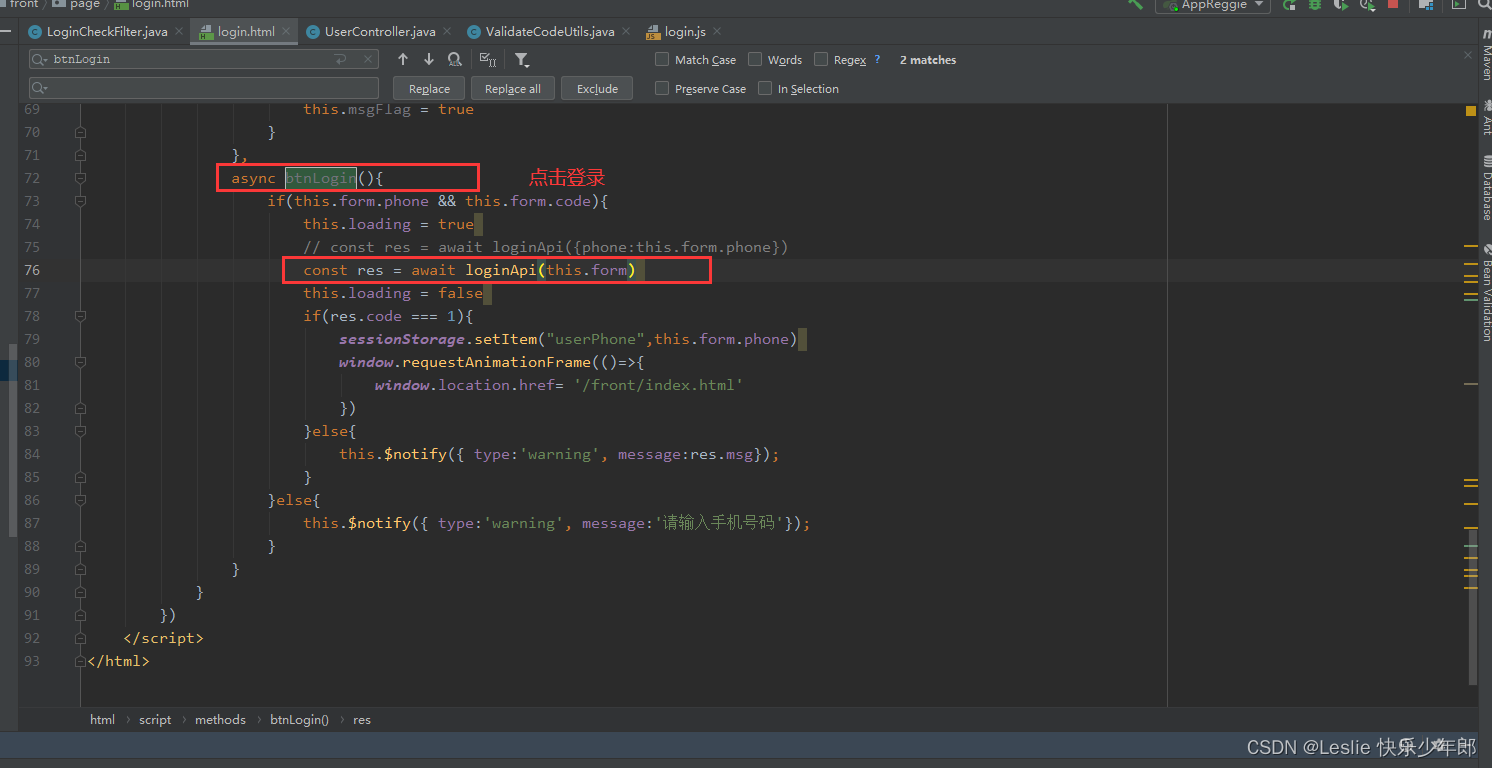Click the btnLogin() breadcrumb
This screenshot has width=1492, height=768.
point(299,719)
